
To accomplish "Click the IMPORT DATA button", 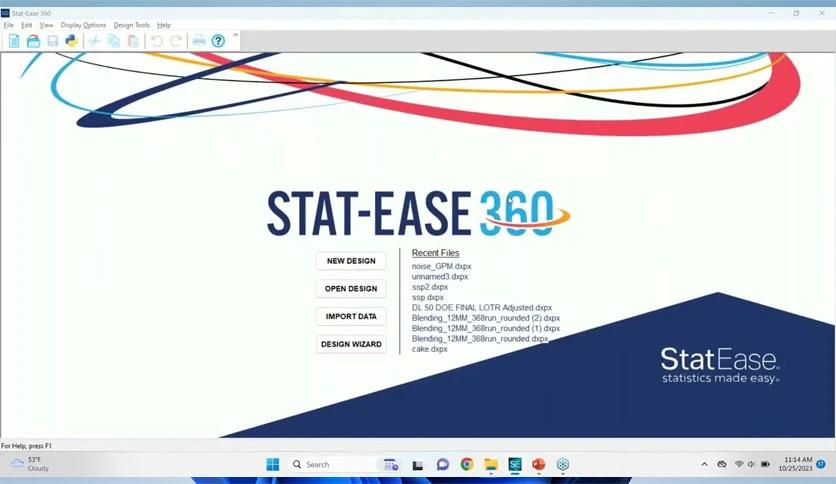I will pyautogui.click(x=351, y=316).
